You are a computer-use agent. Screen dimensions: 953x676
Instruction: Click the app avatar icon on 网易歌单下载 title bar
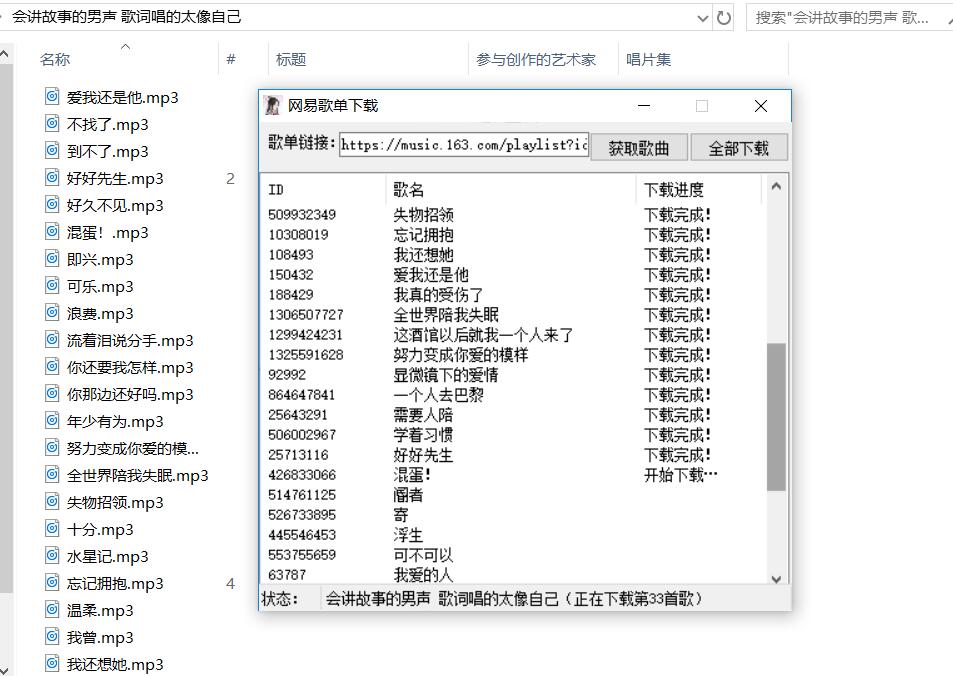(270, 105)
